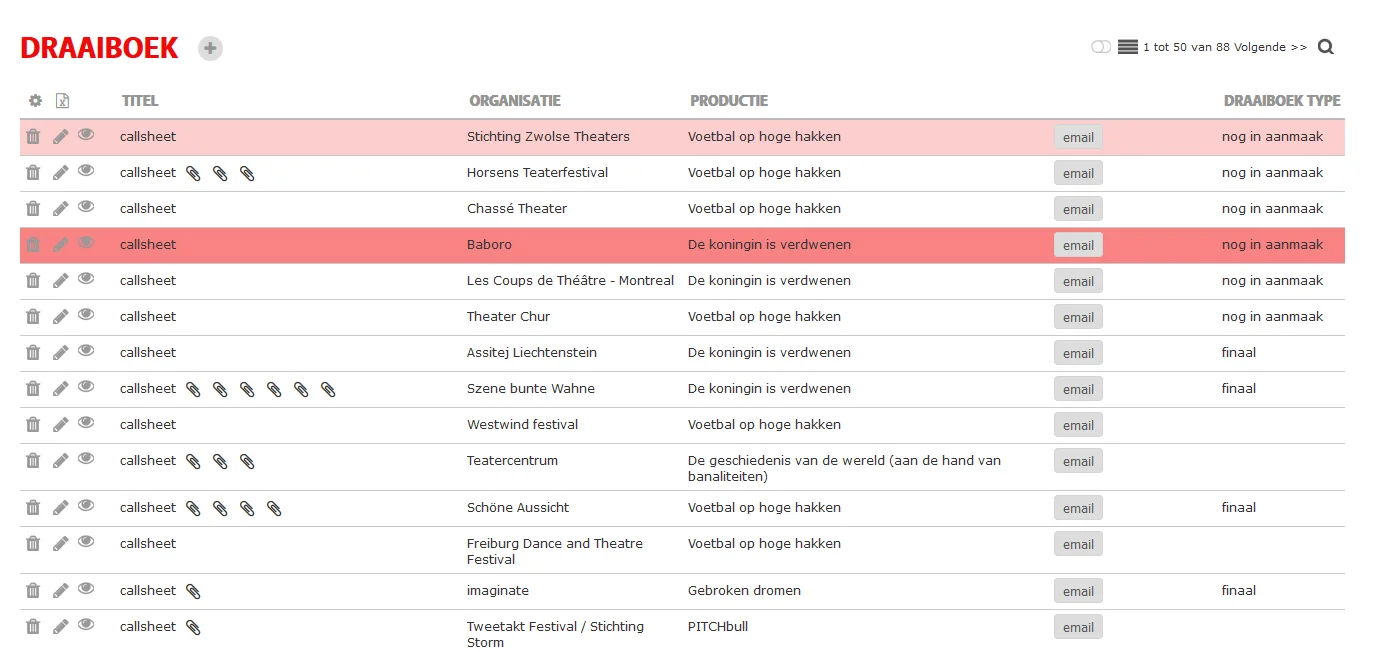The width and height of the screenshot is (1375, 652).
Task: View Westwind festival callsheet
Action: click(x=86, y=423)
